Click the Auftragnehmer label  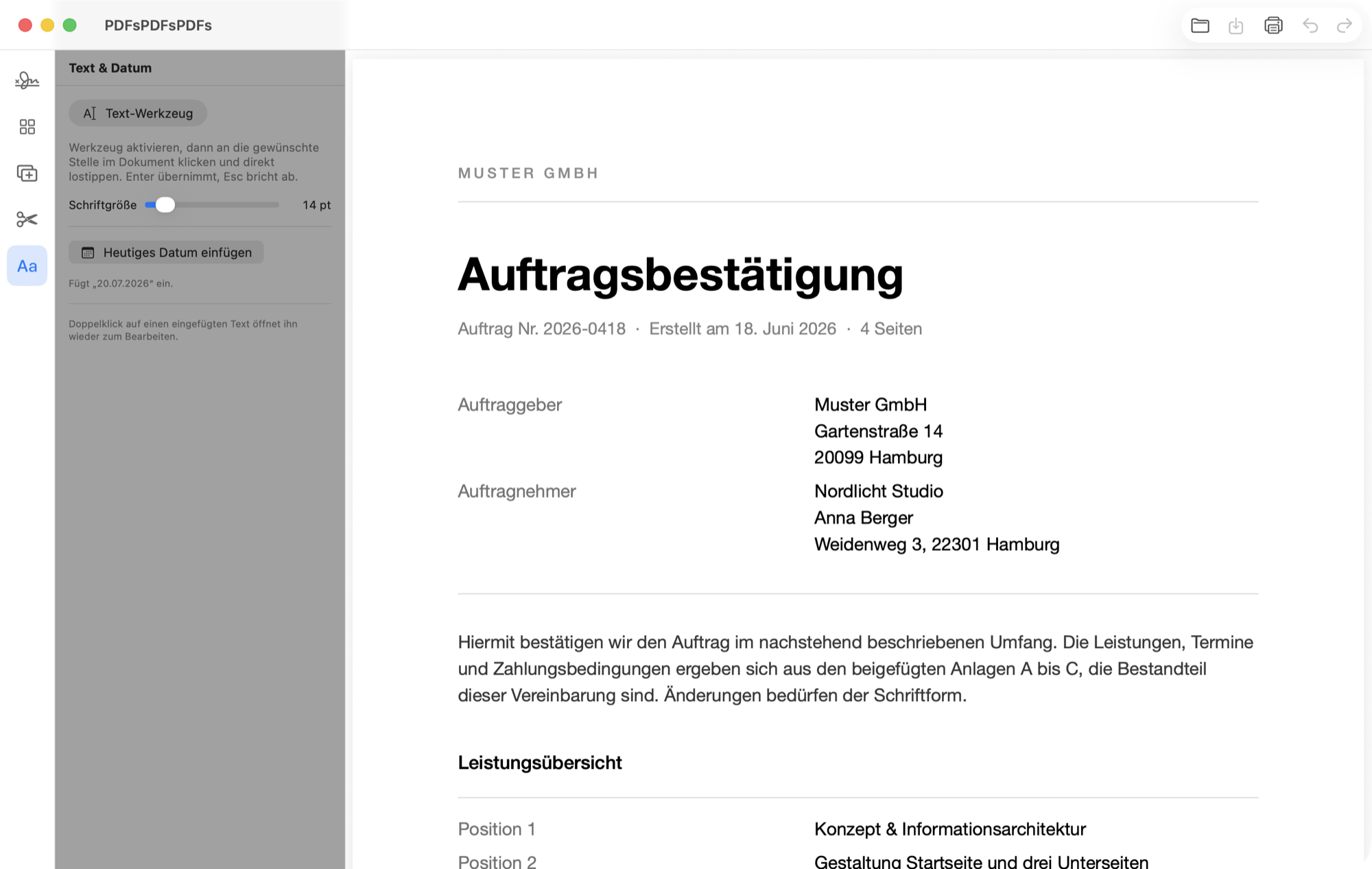coord(517,491)
